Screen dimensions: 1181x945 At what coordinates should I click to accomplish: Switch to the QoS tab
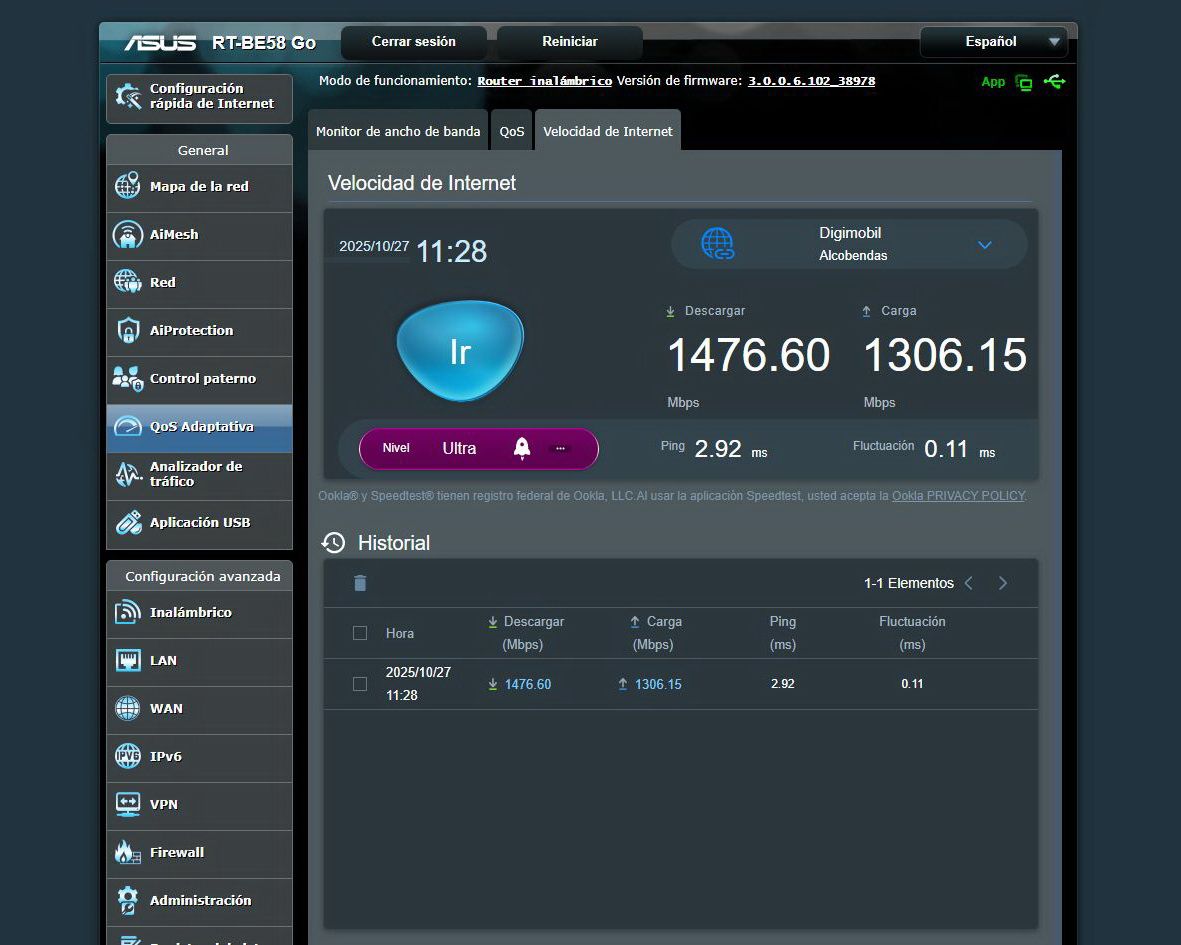(511, 131)
